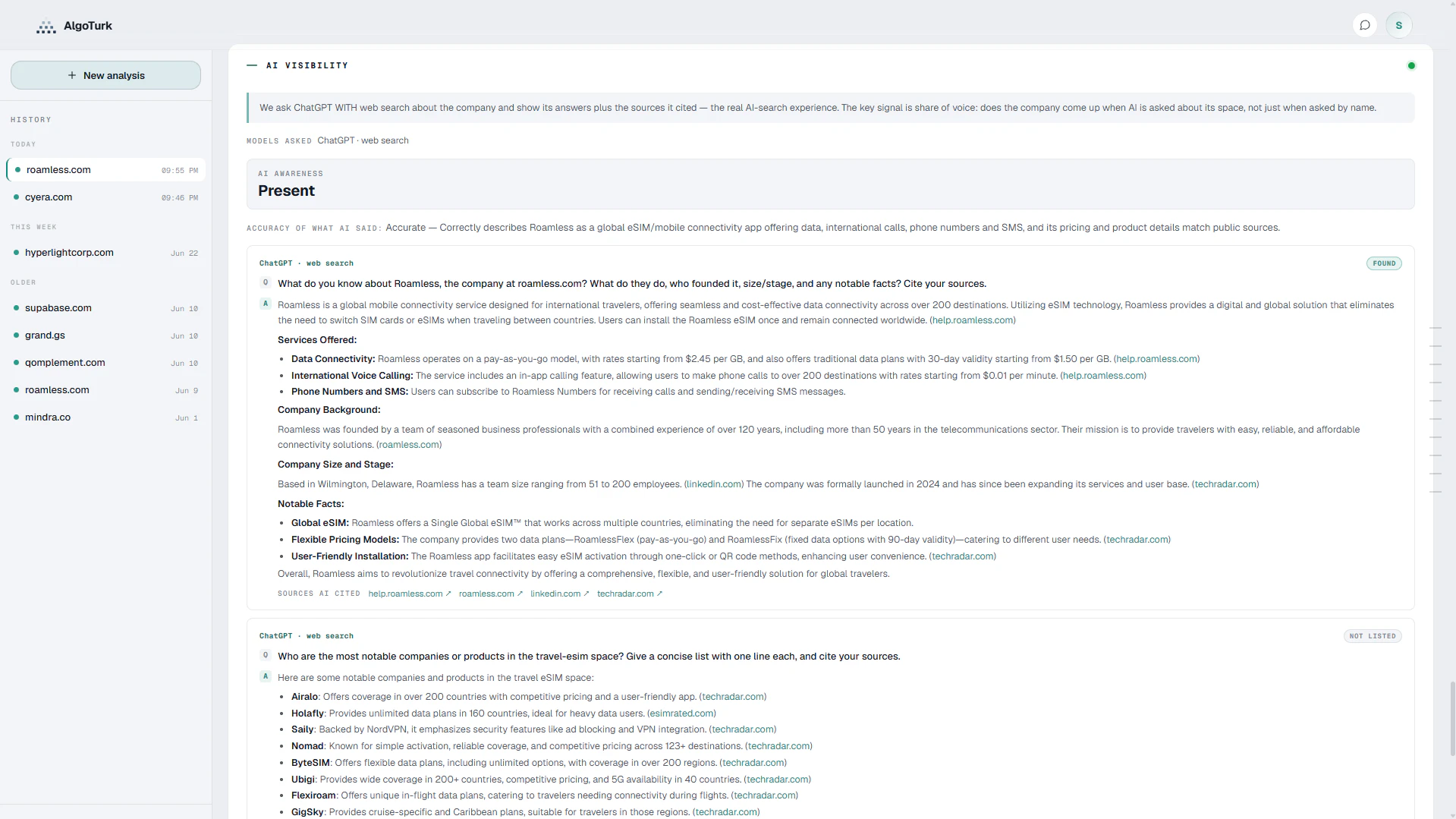1456x819 pixels.
Task: Open the hyperlightcorp.com analysis
Action: click(105, 253)
